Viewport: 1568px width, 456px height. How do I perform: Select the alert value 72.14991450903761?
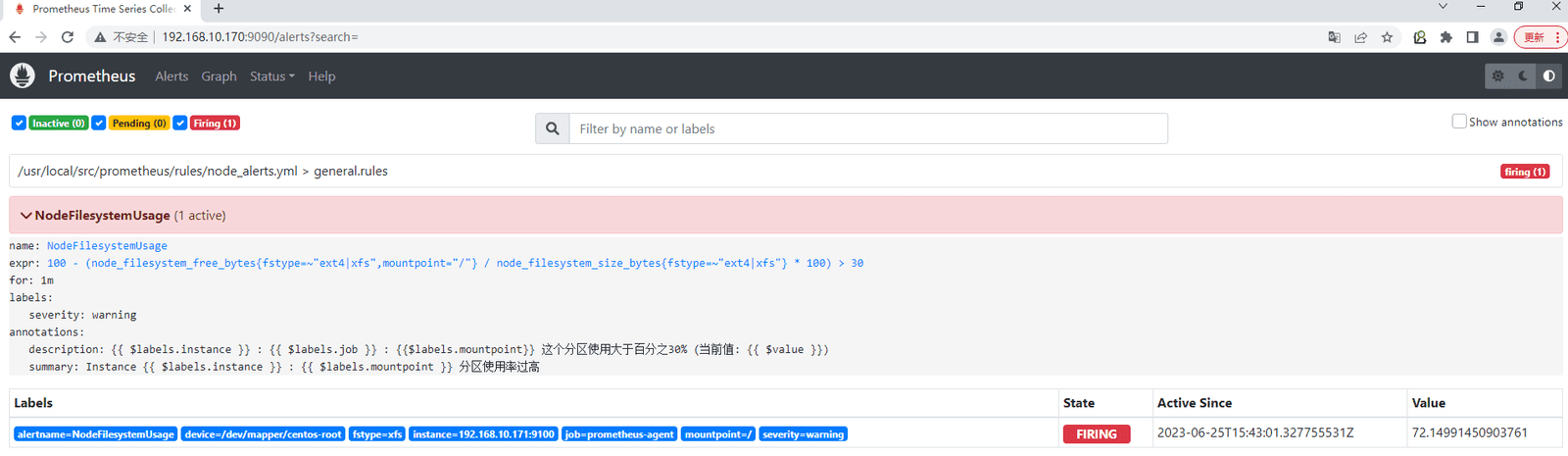[x=1470, y=432]
